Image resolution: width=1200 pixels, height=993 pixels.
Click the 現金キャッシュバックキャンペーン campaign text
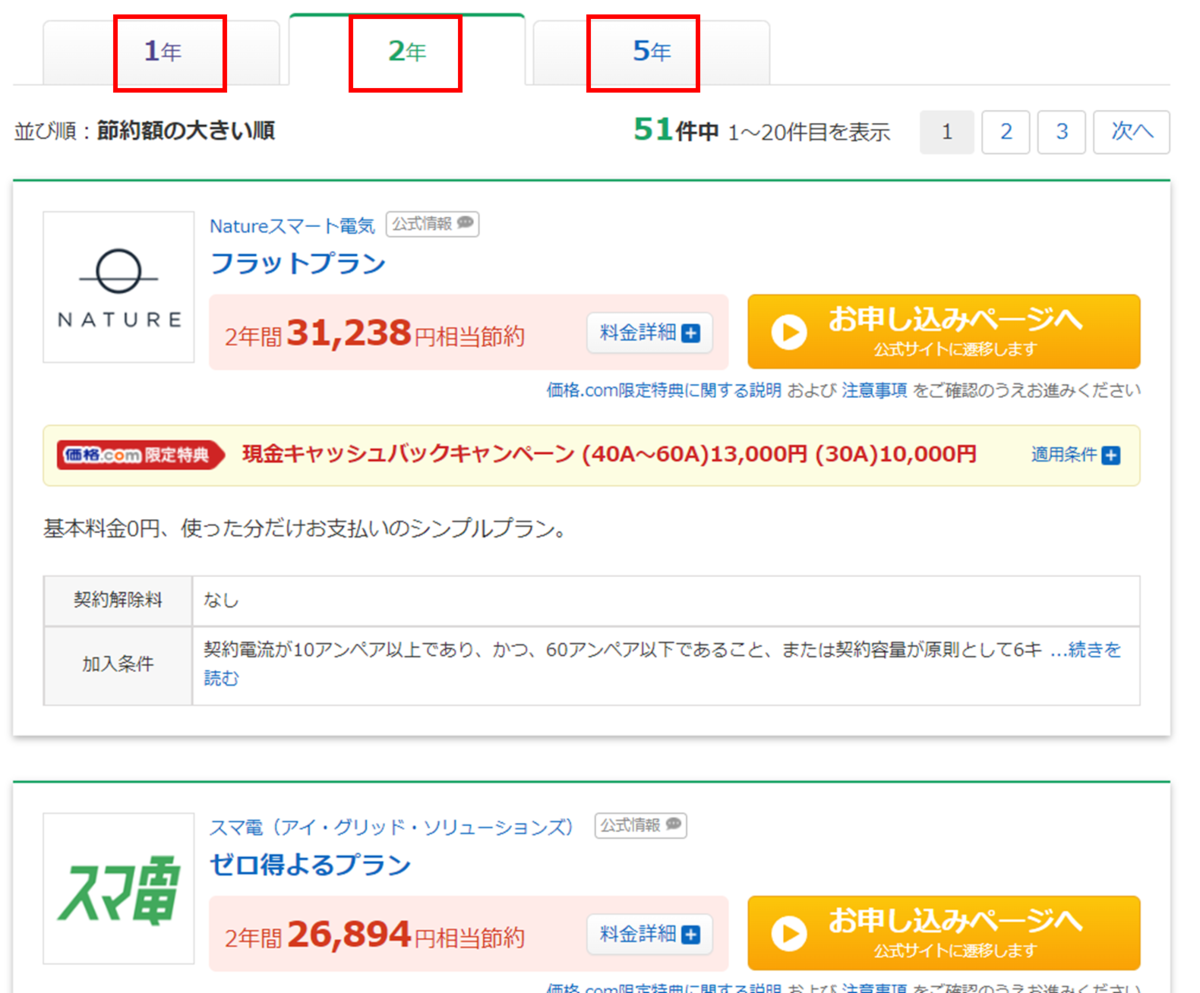[609, 455]
